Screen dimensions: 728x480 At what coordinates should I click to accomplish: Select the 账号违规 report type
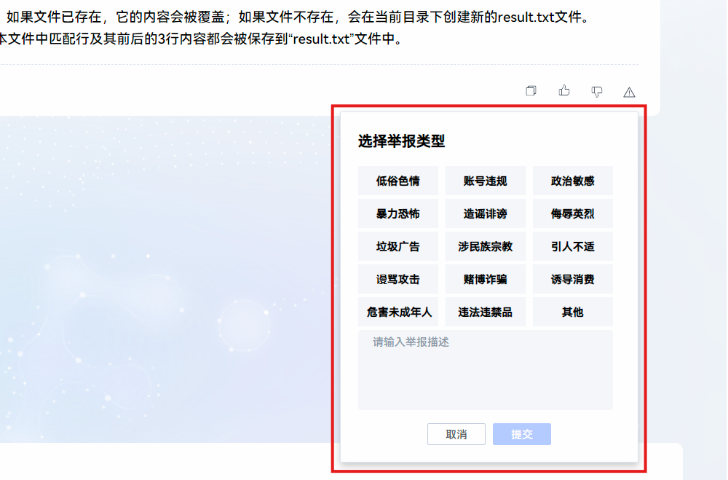pos(485,181)
